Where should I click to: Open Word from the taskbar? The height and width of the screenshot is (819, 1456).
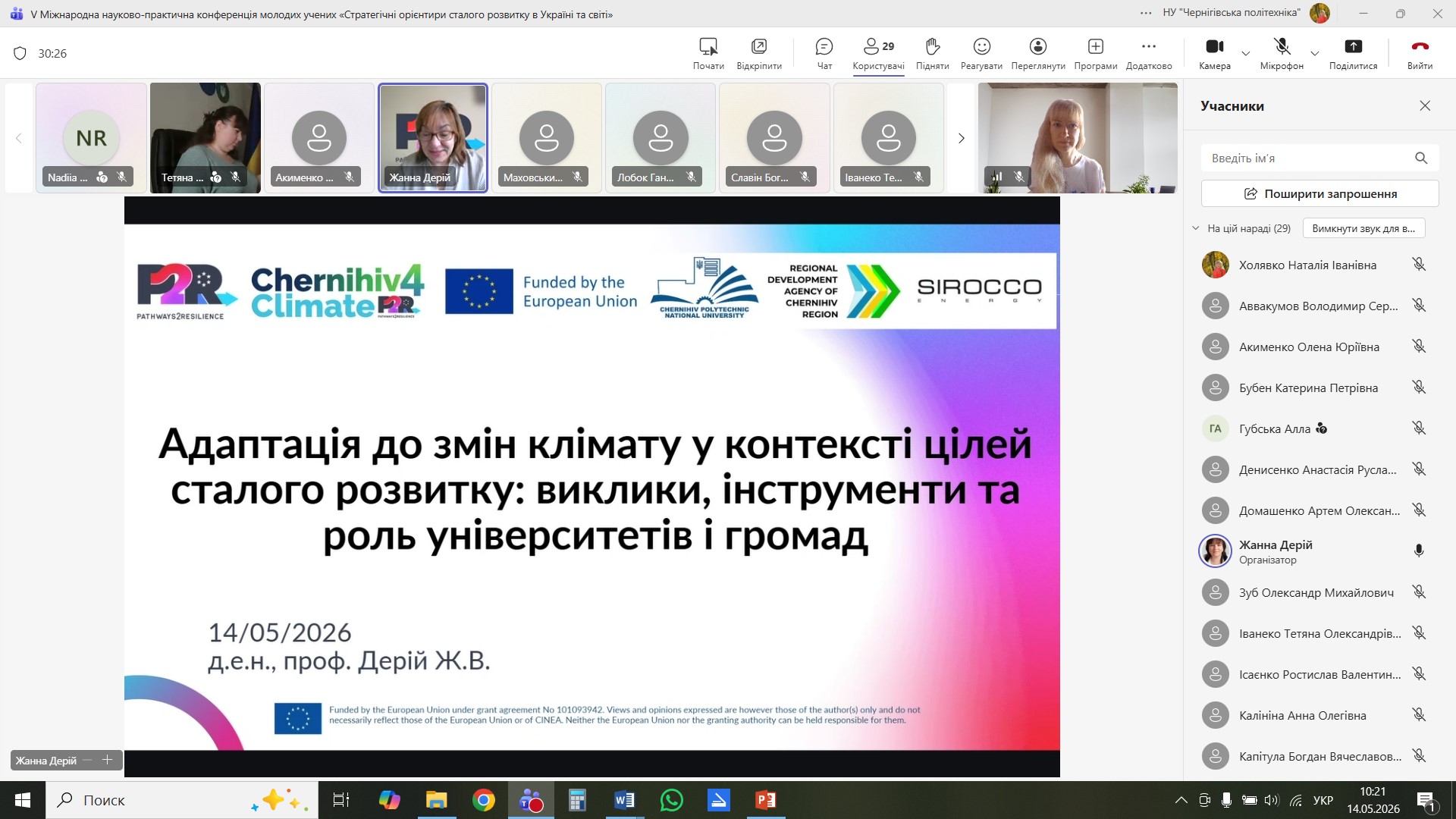click(x=624, y=800)
